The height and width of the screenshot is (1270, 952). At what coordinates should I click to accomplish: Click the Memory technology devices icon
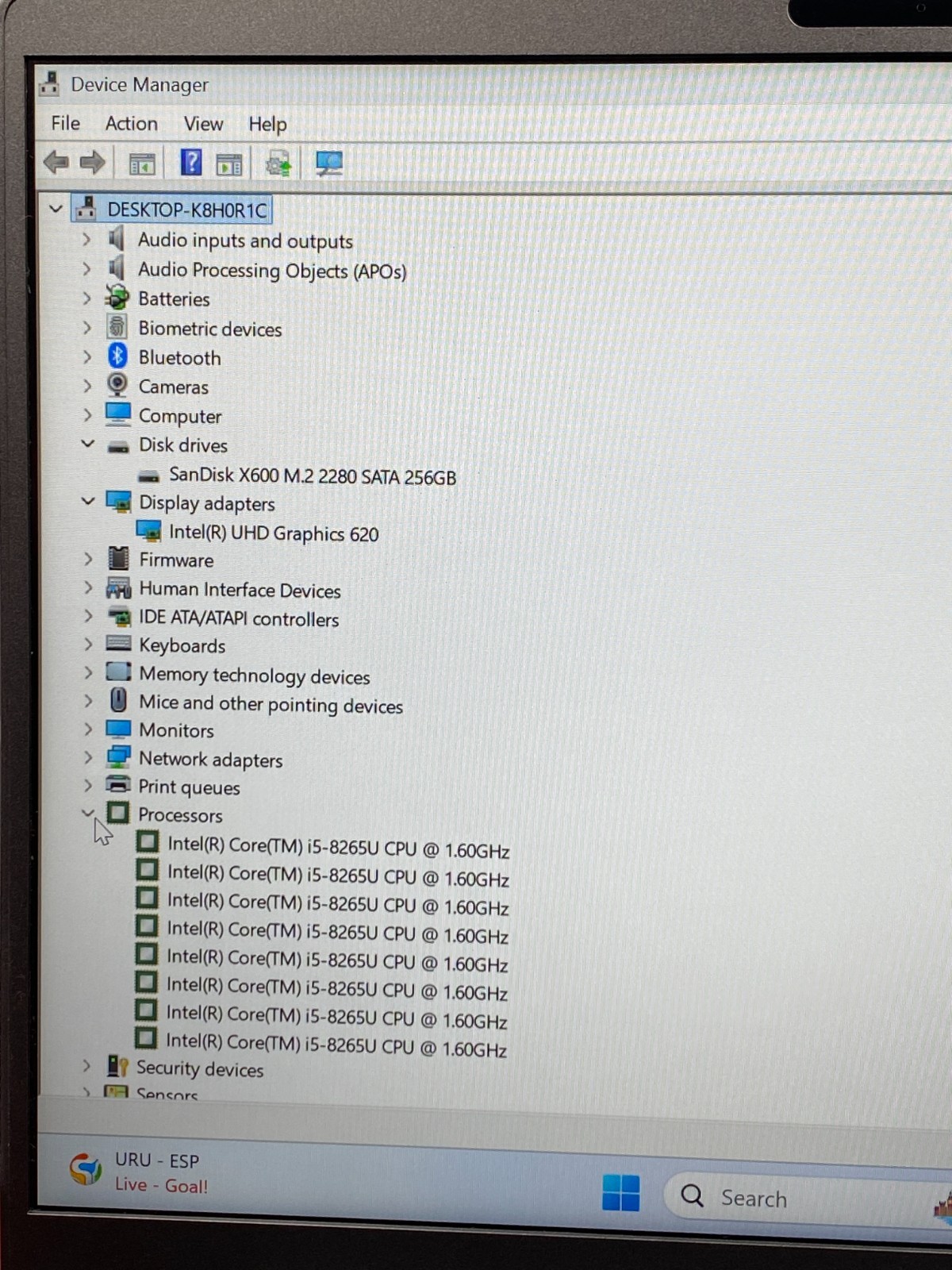click(119, 672)
